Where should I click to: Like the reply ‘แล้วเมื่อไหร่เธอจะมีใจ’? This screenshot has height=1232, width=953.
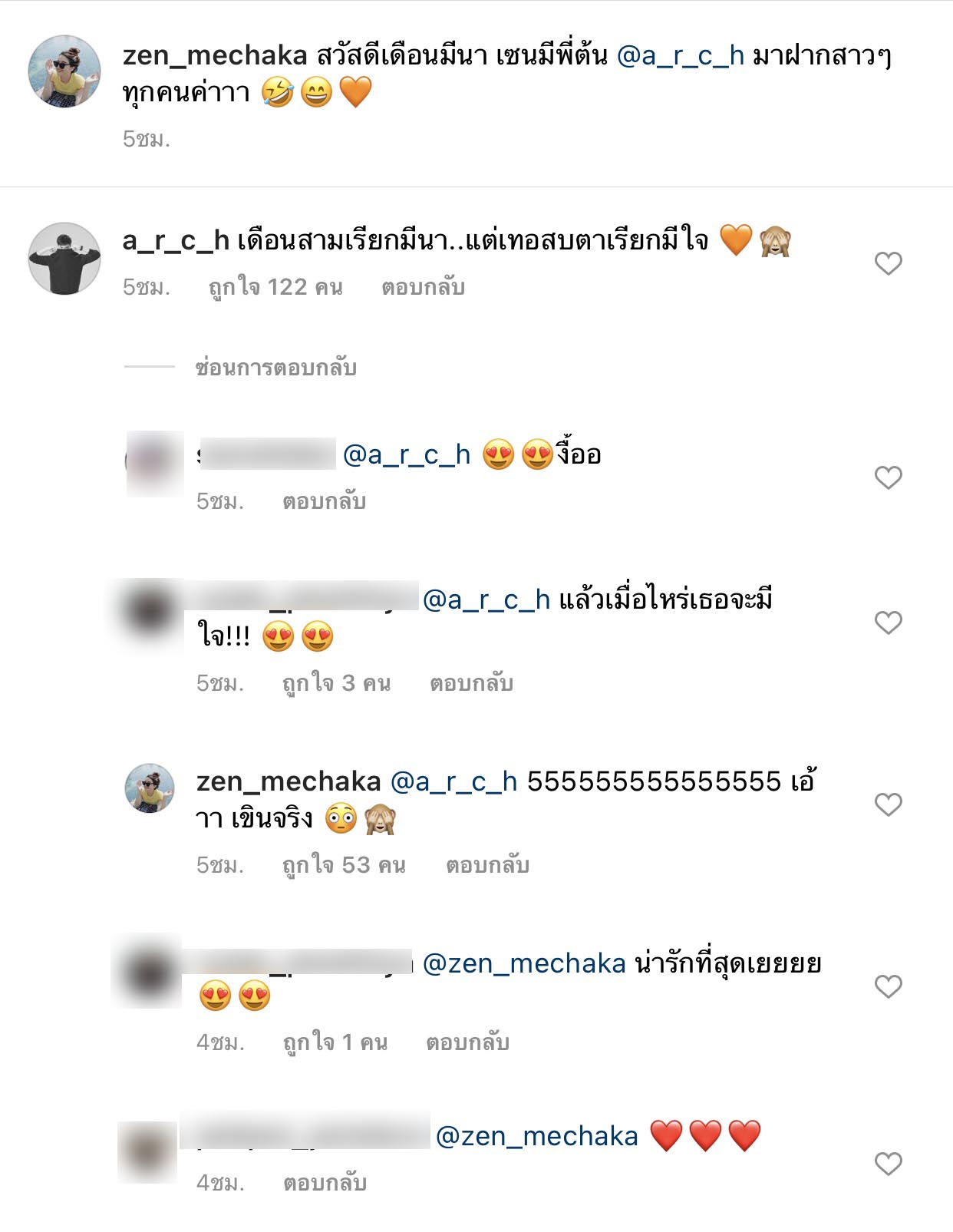[x=888, y=623]
